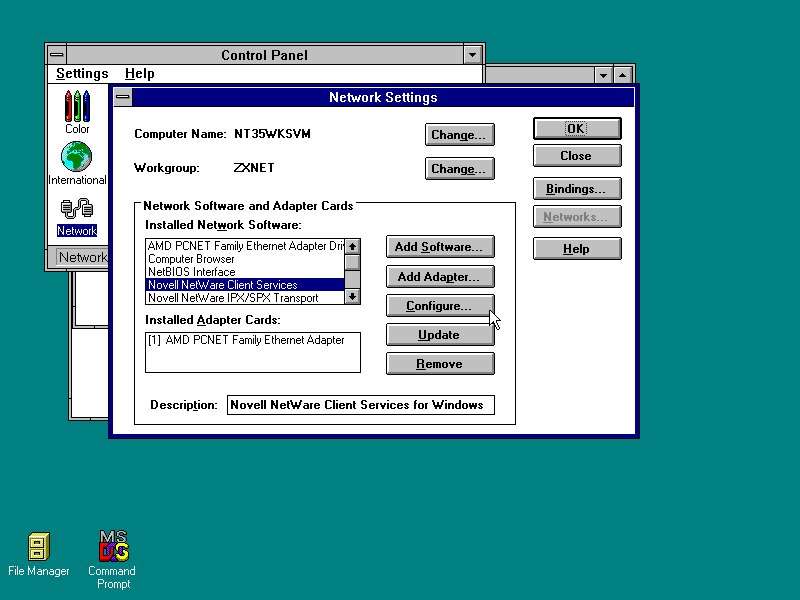
Task: Select AMD PCNET Family Ethernet Adapter Driver entry
Action: click(x=245, y=246)
